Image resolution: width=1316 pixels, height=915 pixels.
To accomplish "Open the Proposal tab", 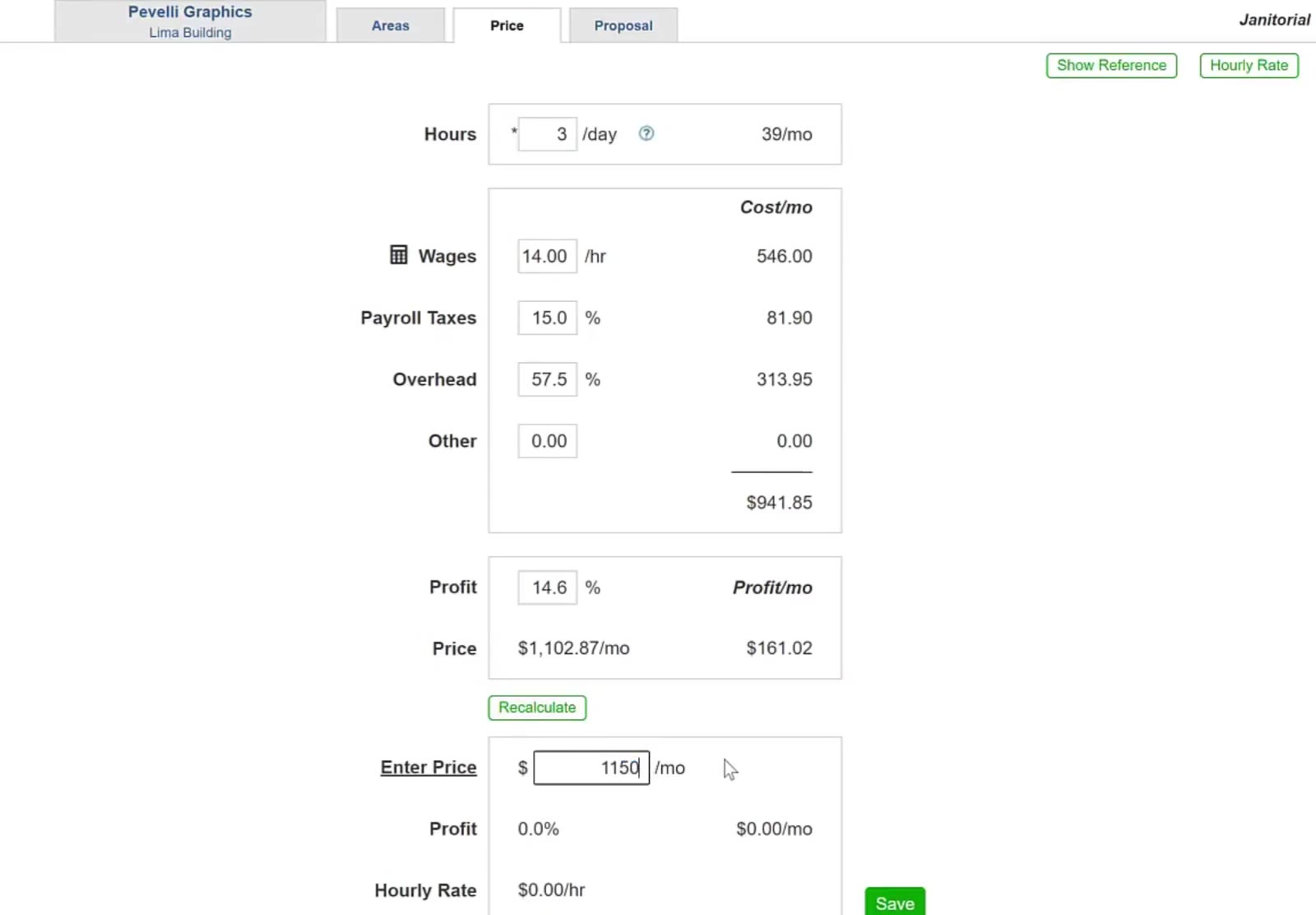I will tap(623, 26).
